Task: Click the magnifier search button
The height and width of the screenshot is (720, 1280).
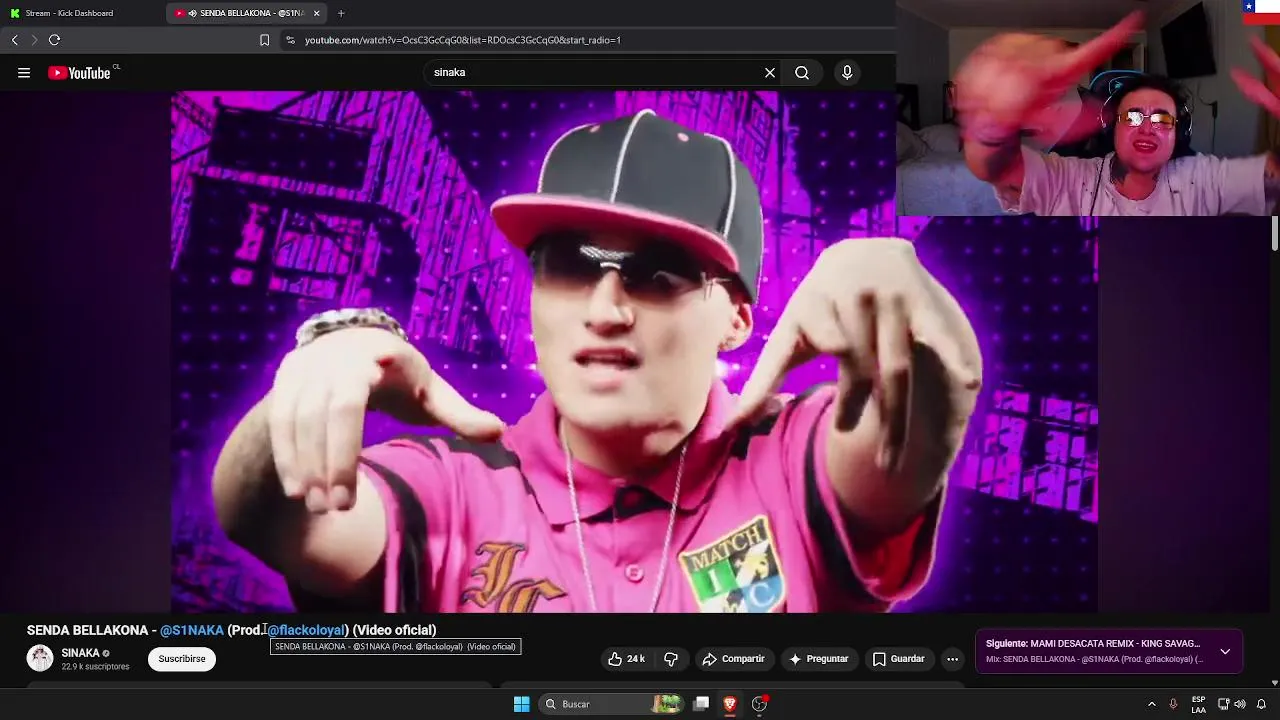Action: (x=802, y=73)
